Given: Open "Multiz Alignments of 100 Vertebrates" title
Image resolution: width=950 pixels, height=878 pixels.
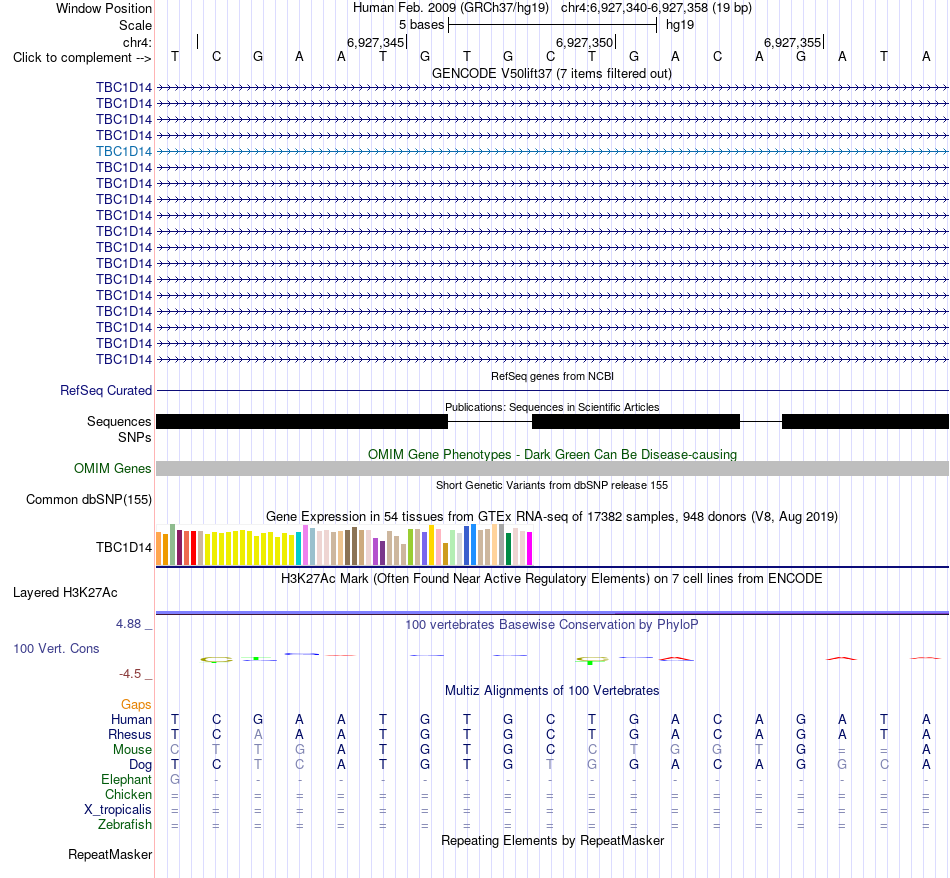Looking at the screenshot, I should pyautogui.click(x=552, y=691).
